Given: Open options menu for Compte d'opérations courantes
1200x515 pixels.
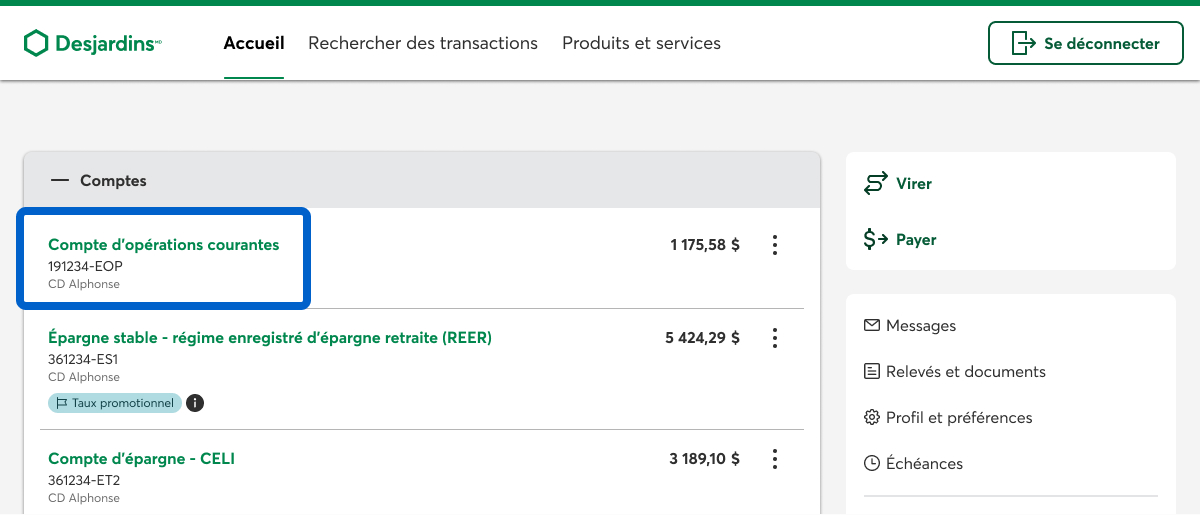Looking at the screenshot, I should tap(774, 245).
